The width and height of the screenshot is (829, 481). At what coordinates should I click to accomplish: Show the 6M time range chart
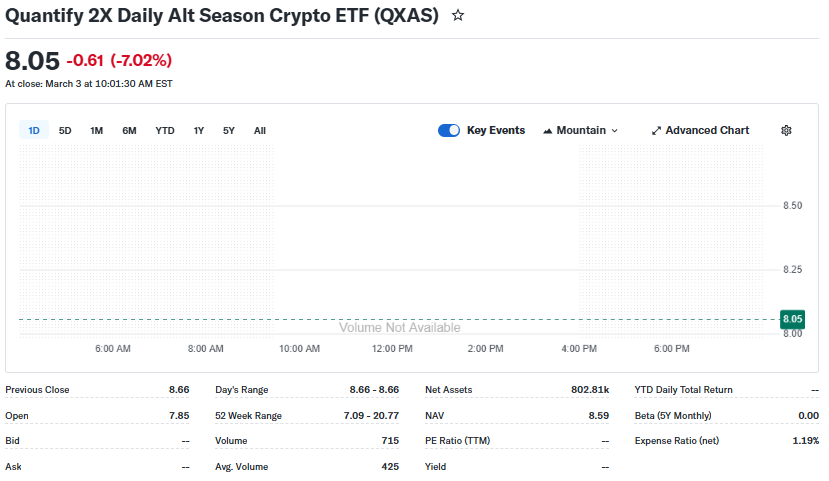(x=129, y=130)
